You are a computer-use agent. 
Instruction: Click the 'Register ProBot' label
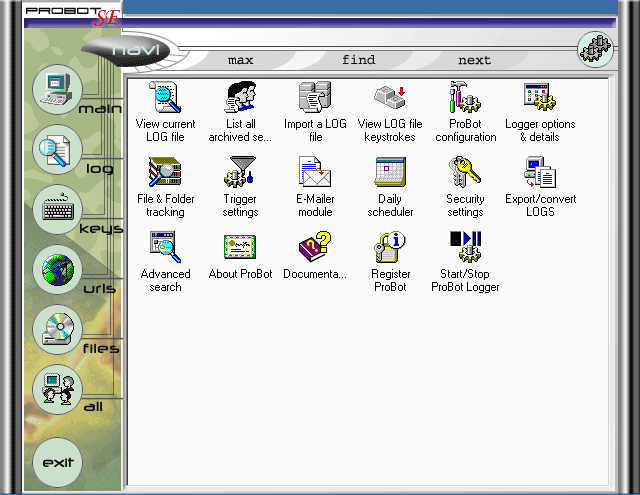pos(391,280)
